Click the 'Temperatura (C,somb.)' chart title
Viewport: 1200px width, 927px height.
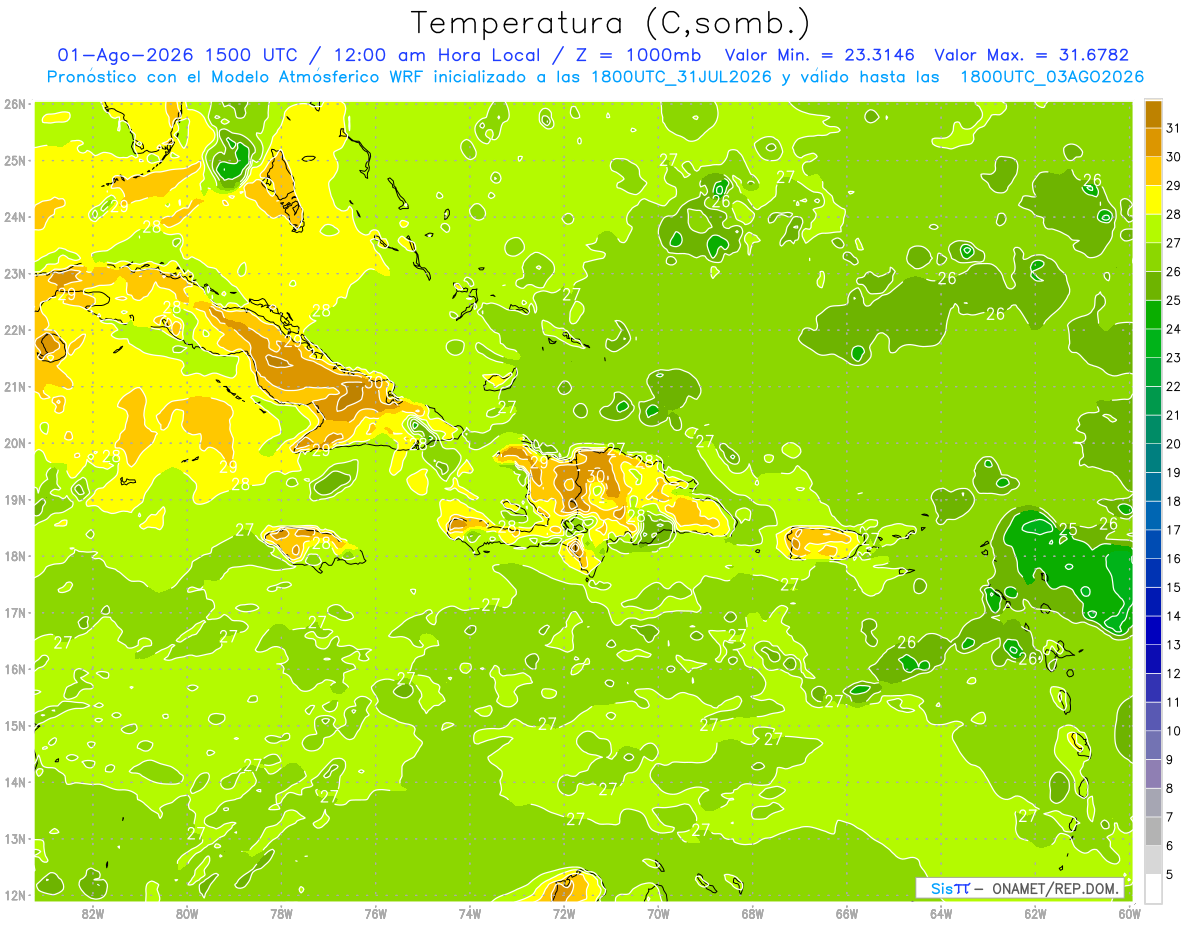click(x=610, y=23)
